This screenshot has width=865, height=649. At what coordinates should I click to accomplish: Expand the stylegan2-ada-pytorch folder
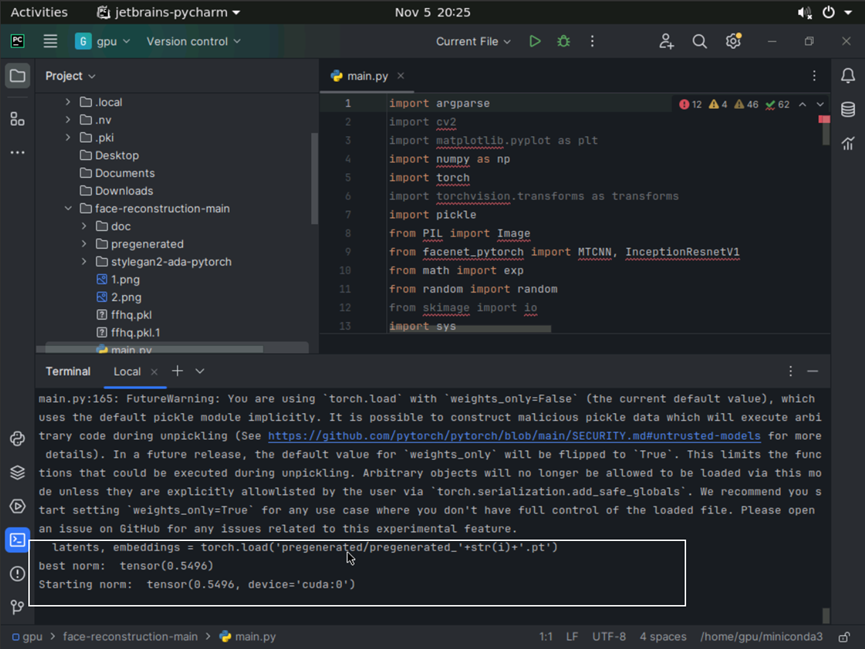coord(85,262)
